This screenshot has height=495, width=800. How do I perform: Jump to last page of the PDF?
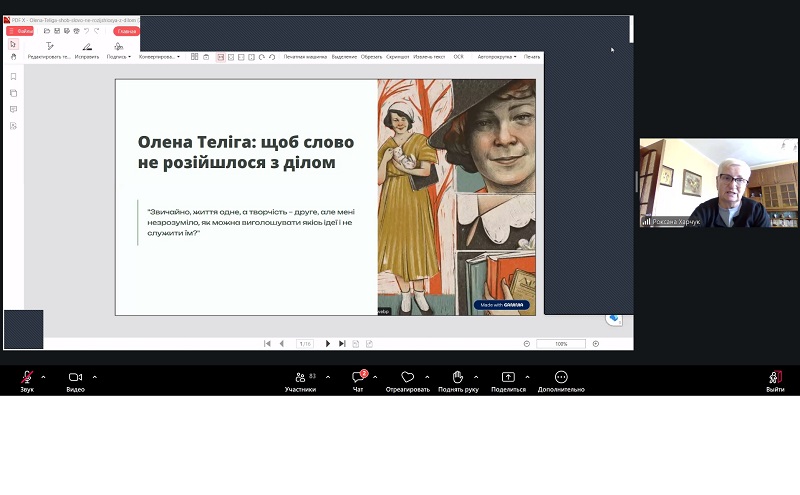click(x=342, y=344)
